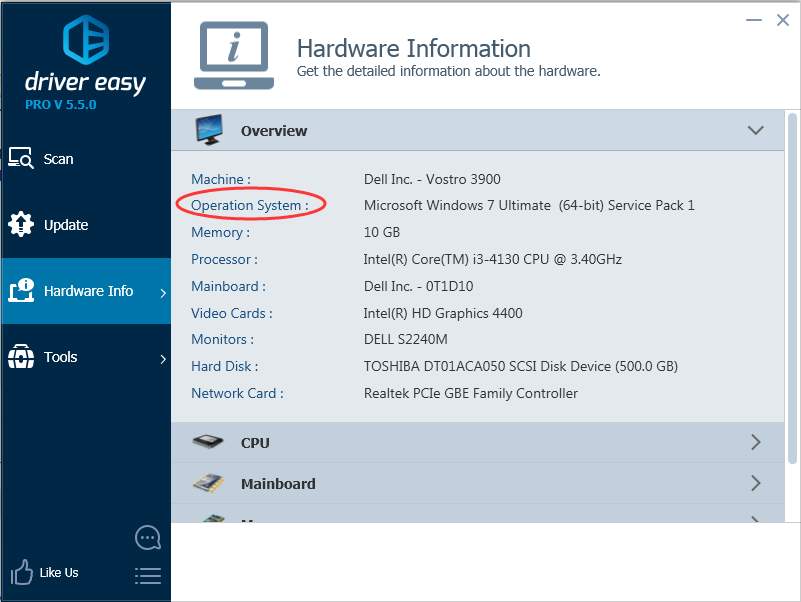Open the Tools submenu arrow

tap(162, 358)
